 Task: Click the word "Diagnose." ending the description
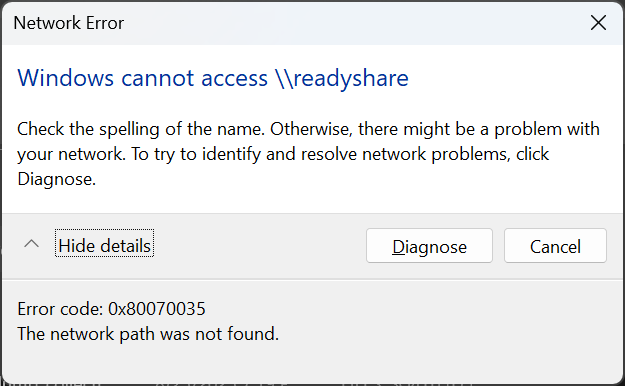coord(57,179)
